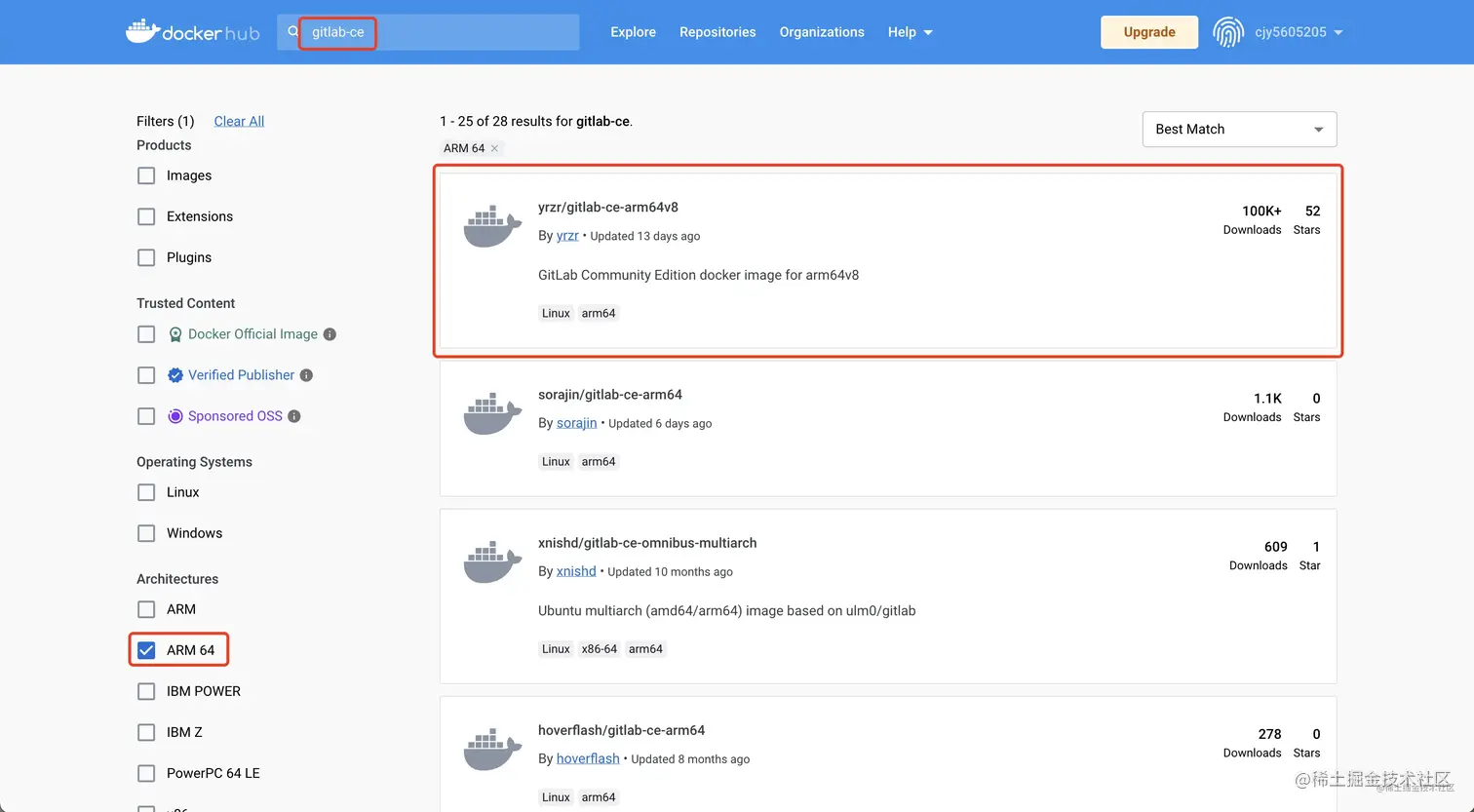This screenshot has height=812, width=1474.
Task: Check the PowerPC 64 LE filter
Action: (x=146, y=773)
